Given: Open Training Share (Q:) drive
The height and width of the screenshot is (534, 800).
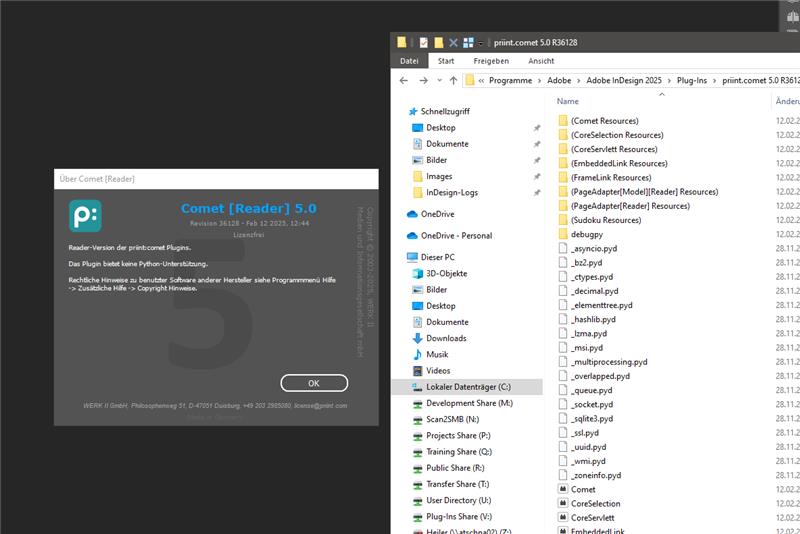Looking at the screenshot, I should tap(459, 452).
